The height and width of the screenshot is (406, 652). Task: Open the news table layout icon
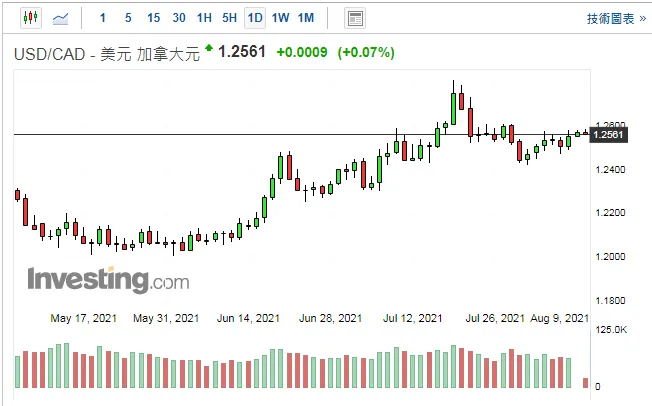(x=355, y=18)
